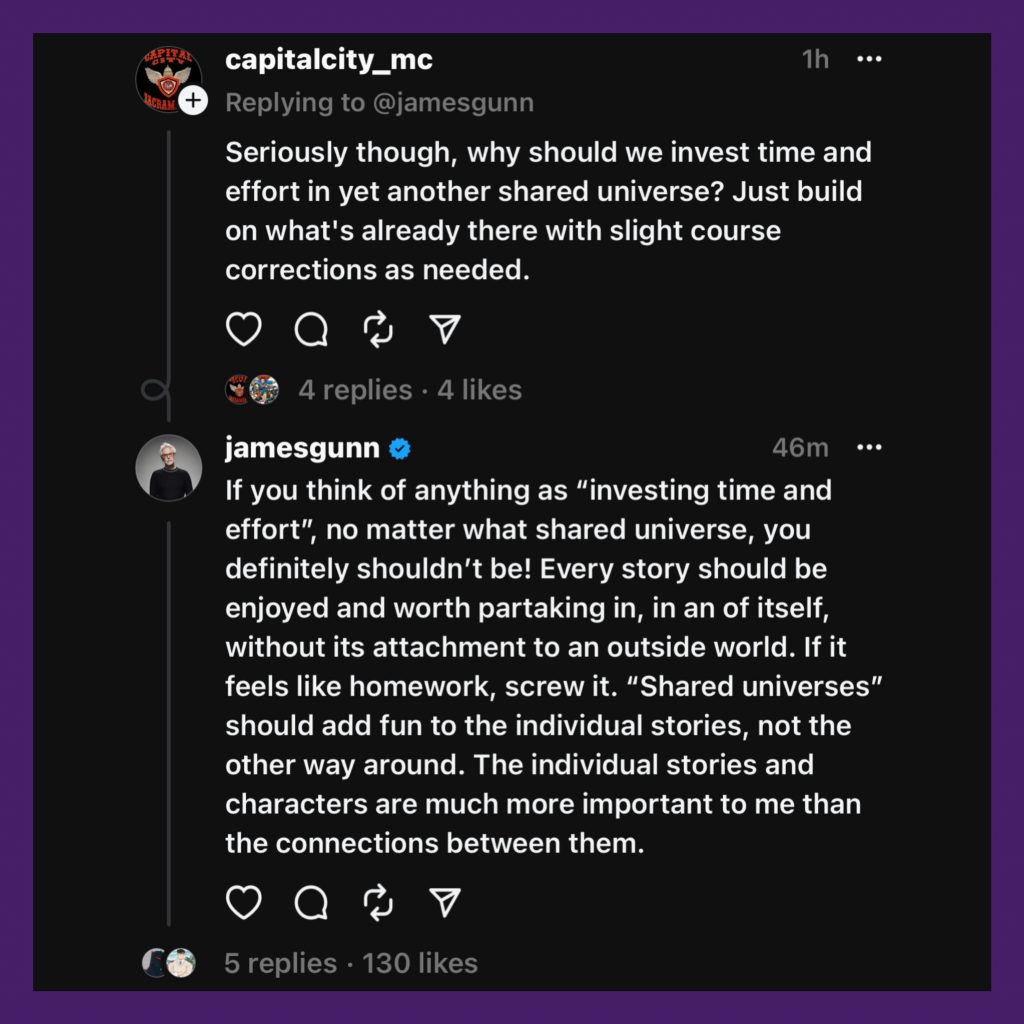Viewport: 1024px width, 1024px height.
Task: Open jamesgunn's profile picture
Action: pyautogui.click(x=168, y=468)
